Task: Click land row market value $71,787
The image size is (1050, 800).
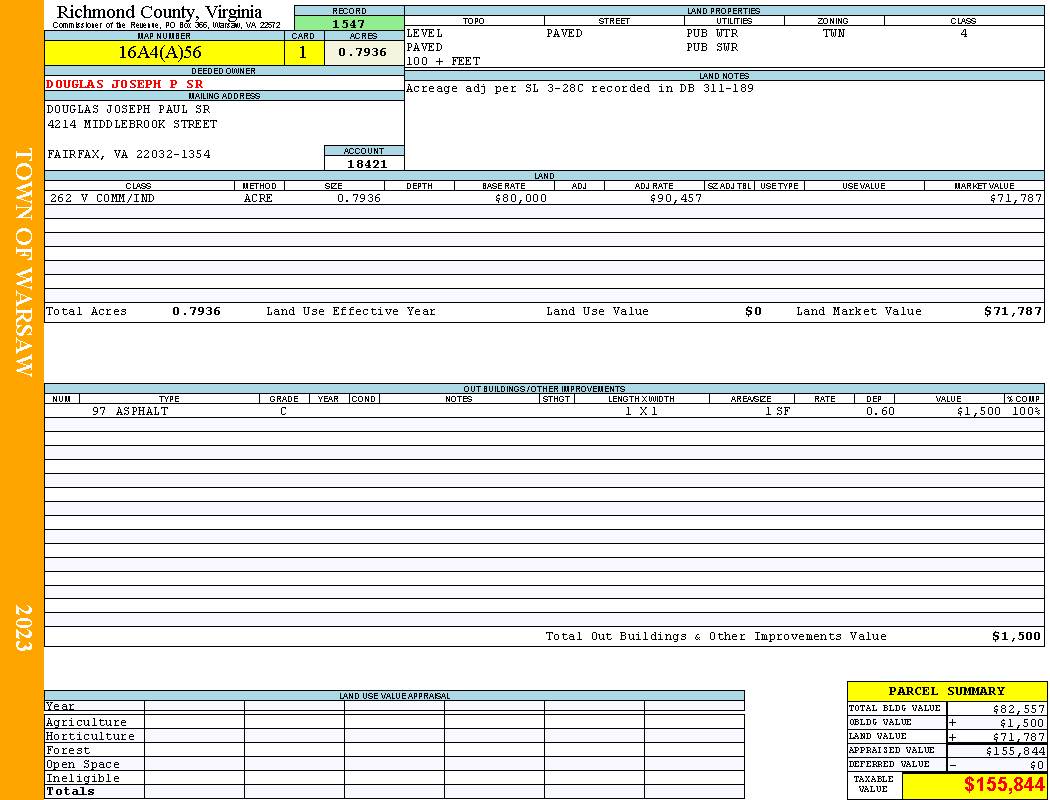Action: [x=1015, y=199]
